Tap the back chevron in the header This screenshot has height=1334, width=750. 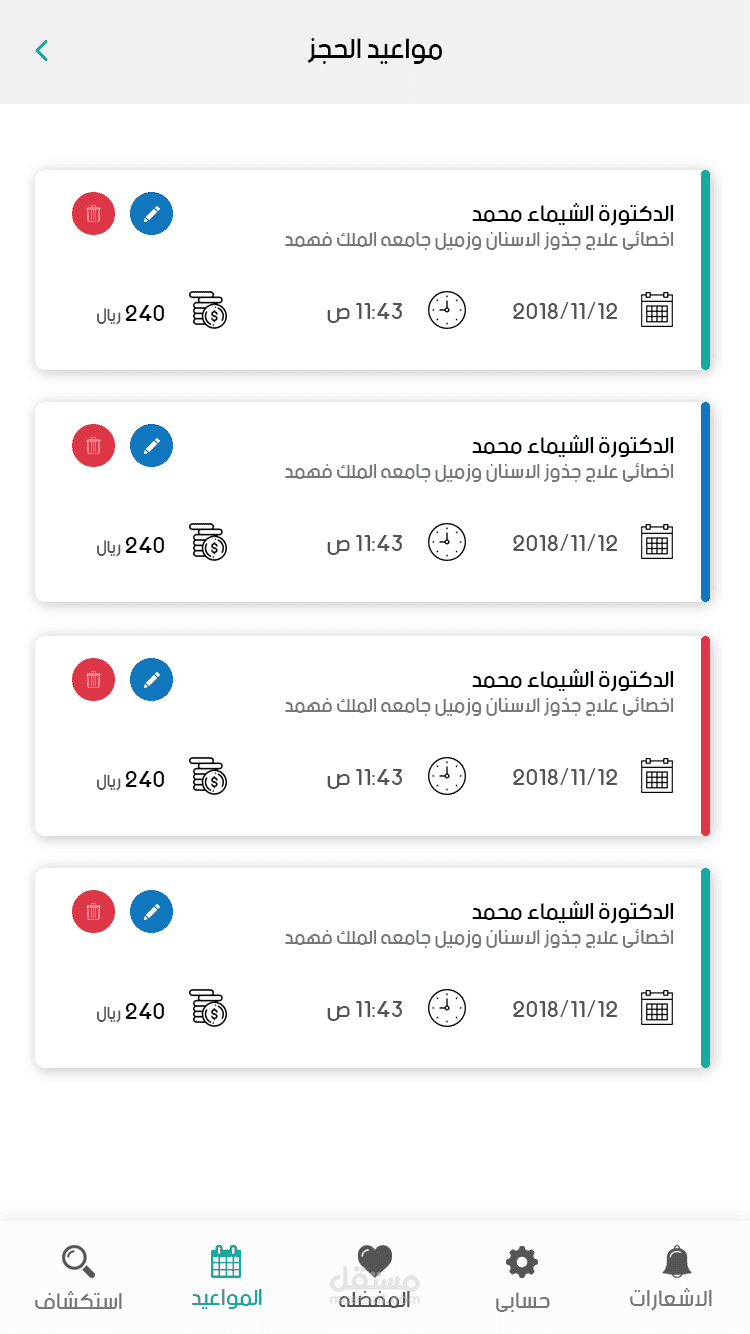41,50
